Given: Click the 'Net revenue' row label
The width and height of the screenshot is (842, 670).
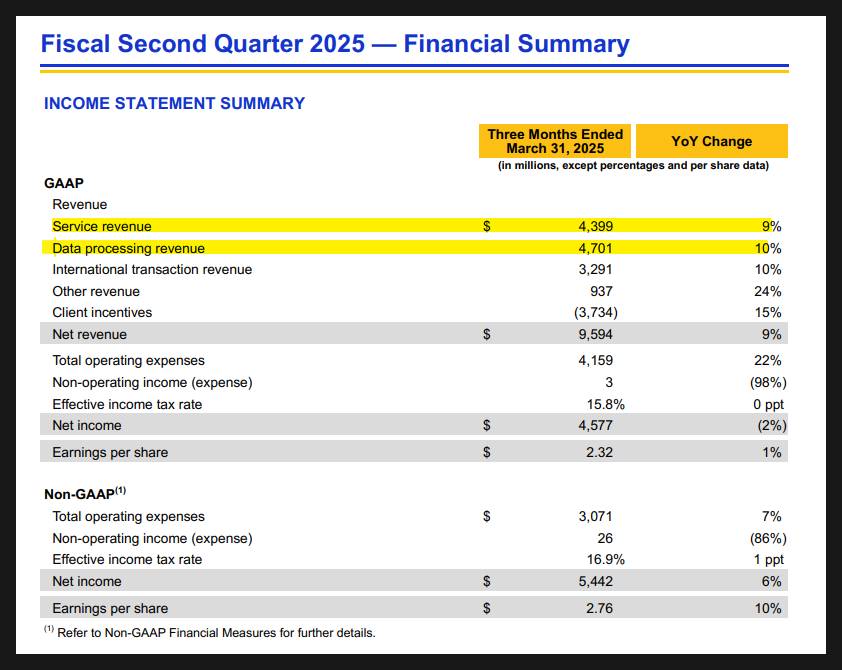Looking at the screenshot, I should coord(90,334).
